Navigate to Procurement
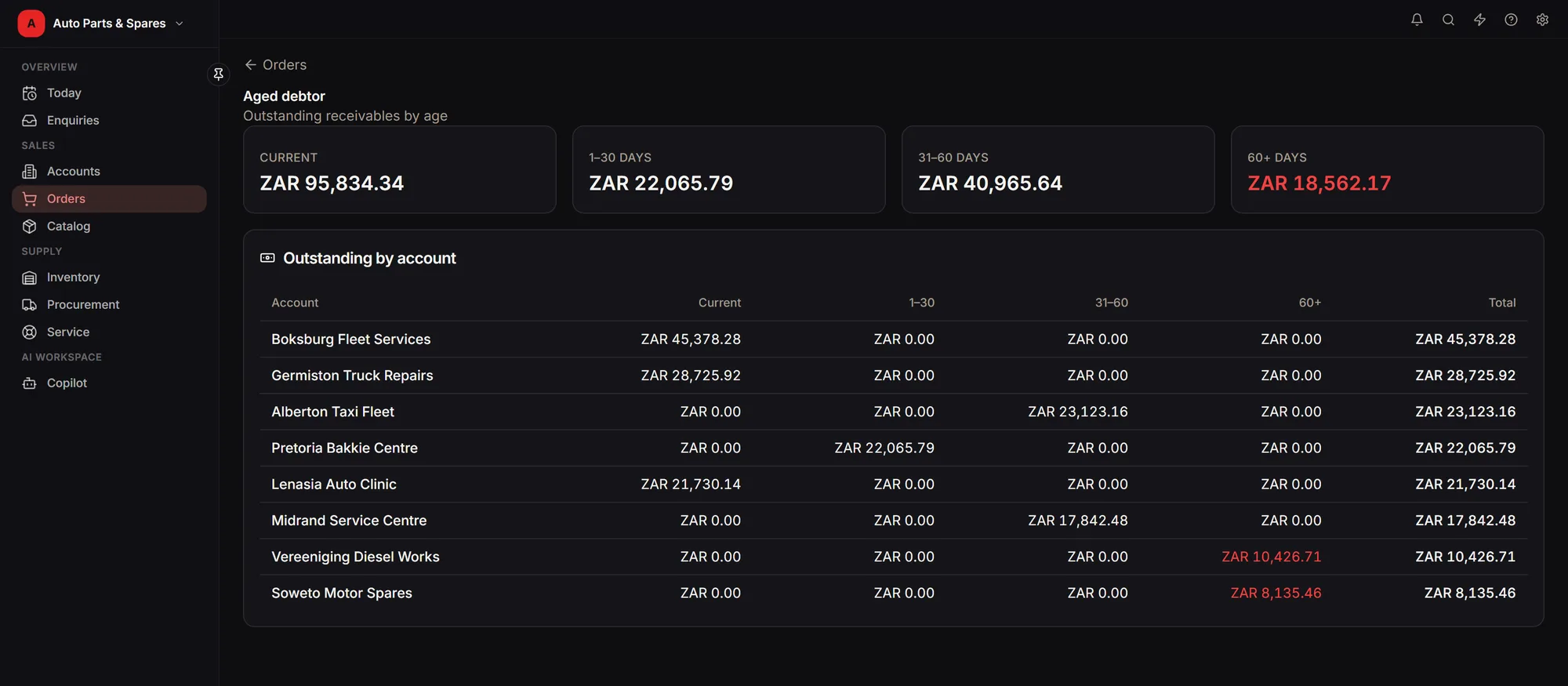The width and height of the screenshot is (1568, 686). pos(109,304)
